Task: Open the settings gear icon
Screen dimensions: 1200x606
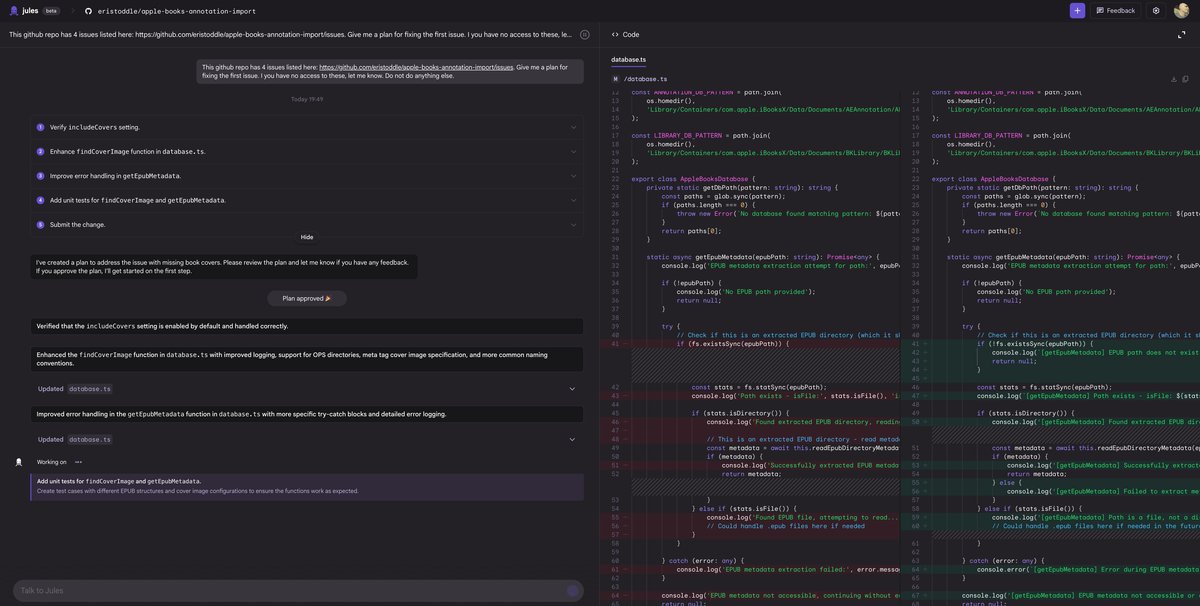Action: [1156, 10]
